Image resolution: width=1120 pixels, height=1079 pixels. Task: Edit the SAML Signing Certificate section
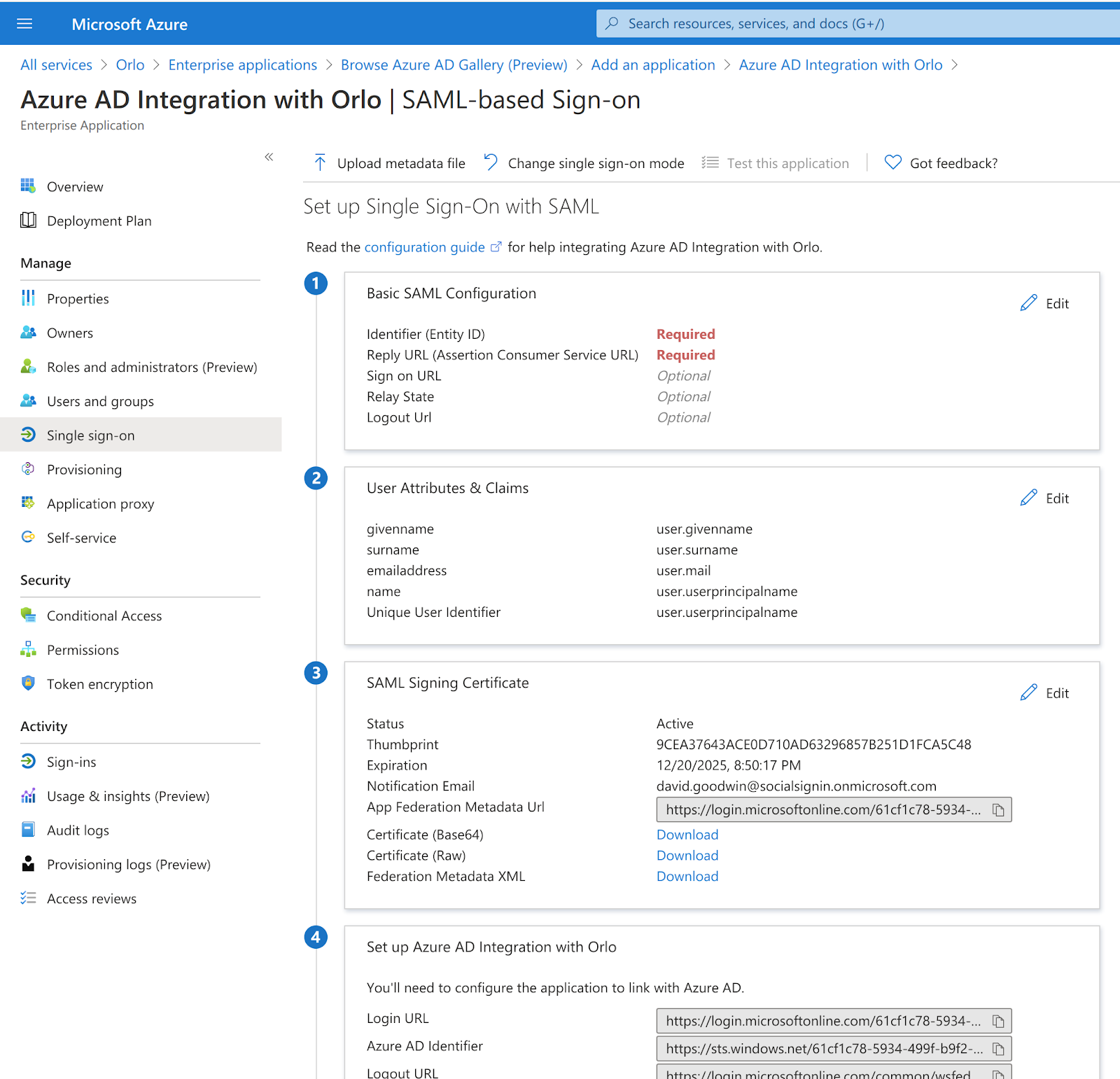[1044, 692]
